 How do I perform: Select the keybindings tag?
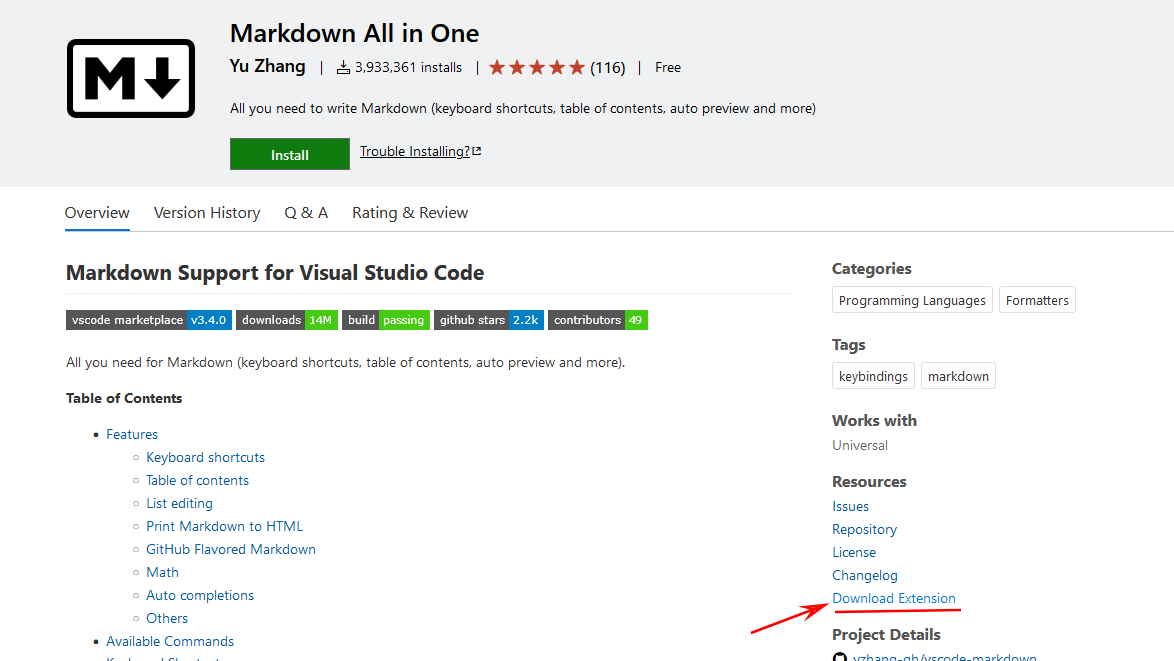pos(873,375)
